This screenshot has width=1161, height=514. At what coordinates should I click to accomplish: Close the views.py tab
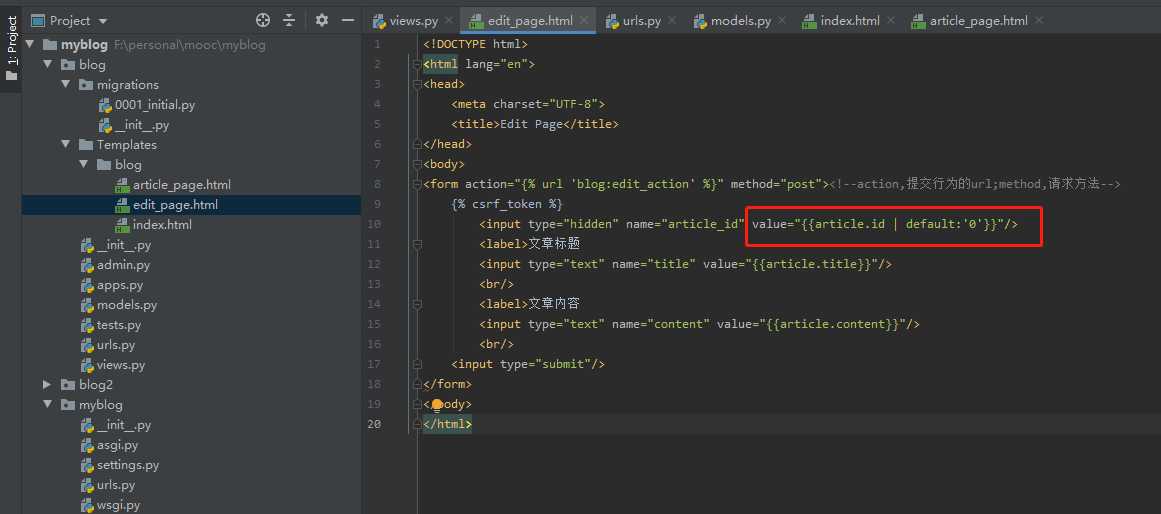tap(449, 21)
